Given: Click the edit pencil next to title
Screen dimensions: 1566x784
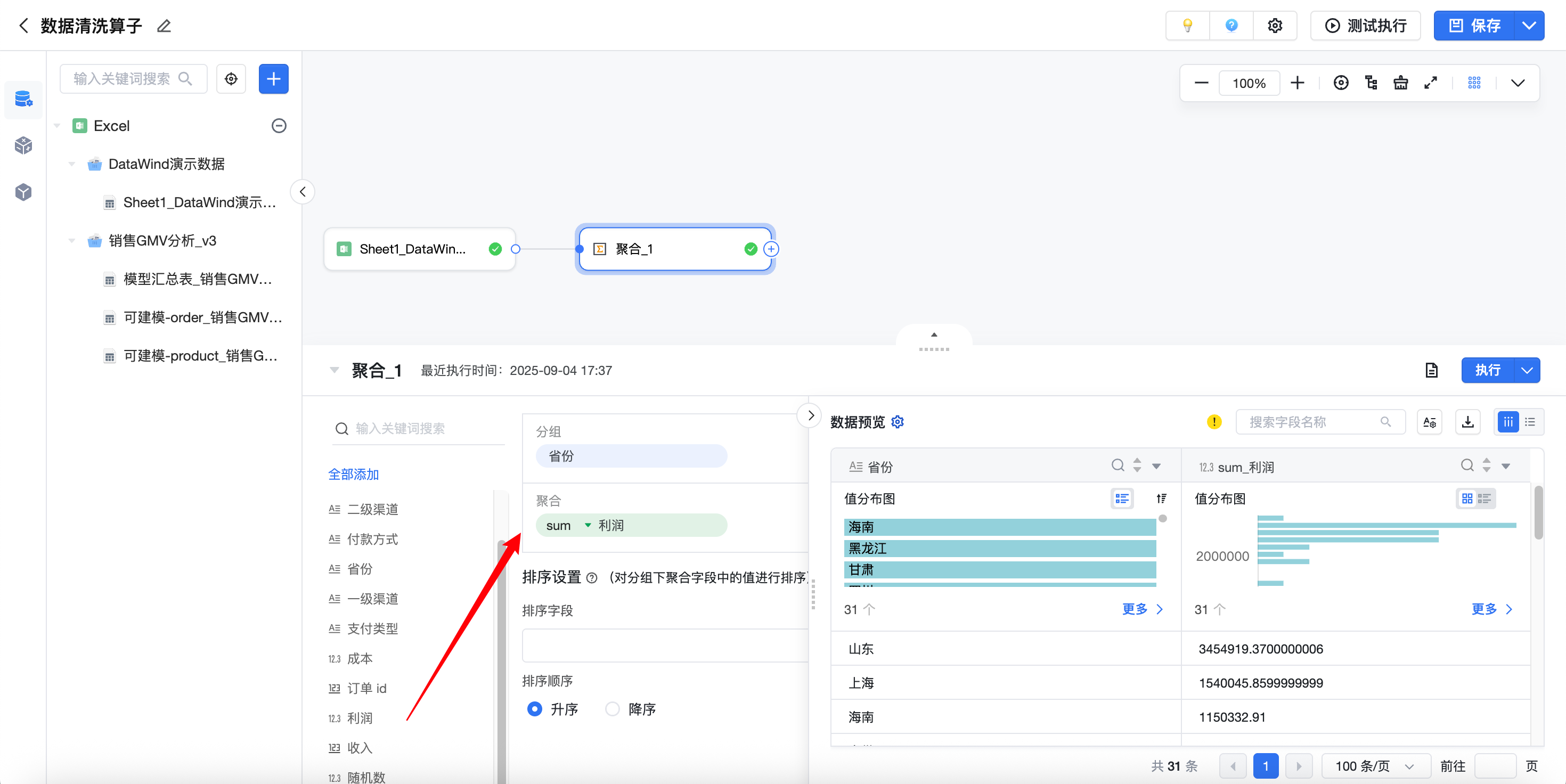Looking at the screenshot, I should [164, 26].
